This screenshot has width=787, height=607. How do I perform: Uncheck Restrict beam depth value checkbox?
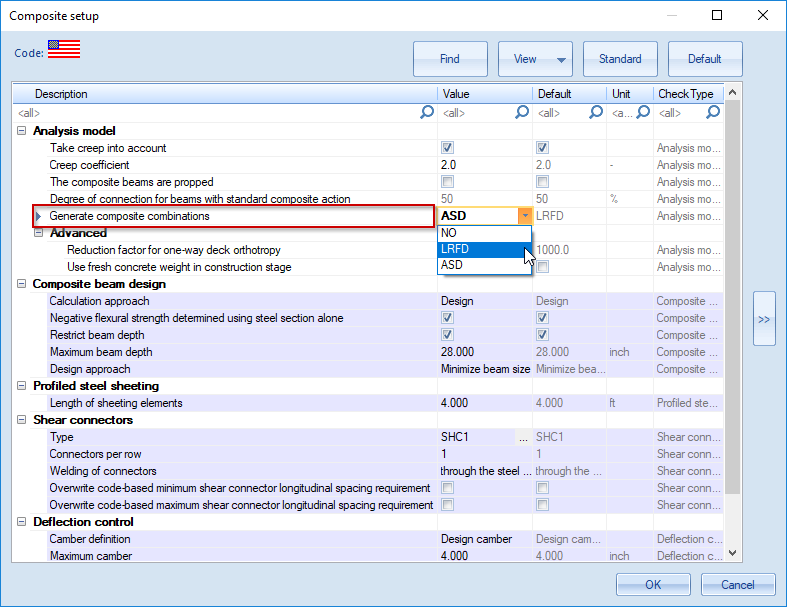click(447, 335)
